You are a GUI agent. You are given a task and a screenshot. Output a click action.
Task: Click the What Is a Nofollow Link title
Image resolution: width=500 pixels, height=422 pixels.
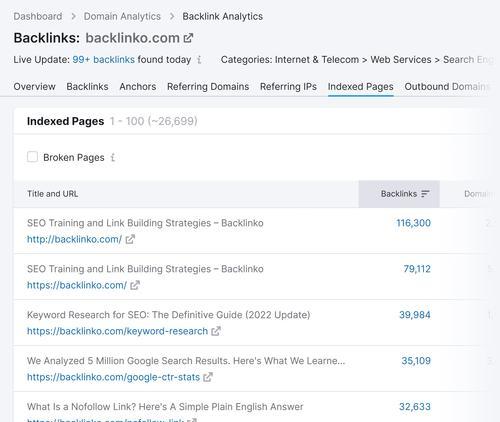pos(165,407)
